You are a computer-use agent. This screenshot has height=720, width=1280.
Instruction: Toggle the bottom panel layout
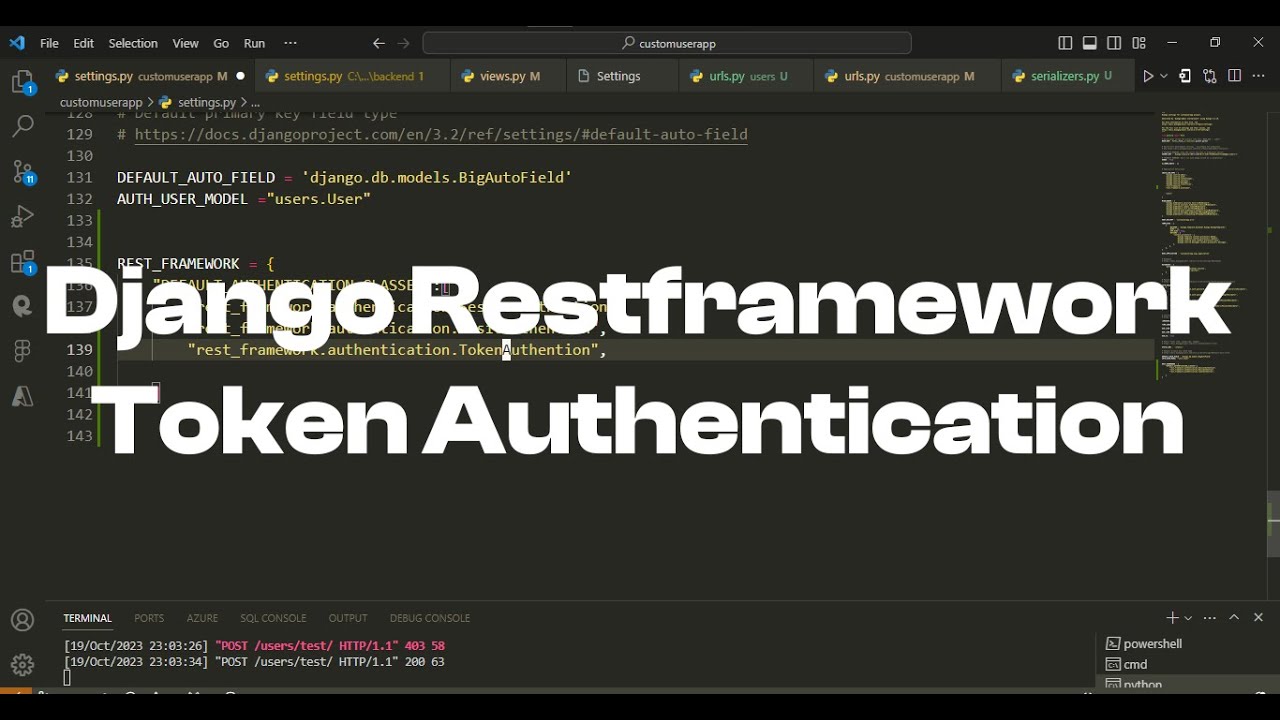coord(1090,43)
